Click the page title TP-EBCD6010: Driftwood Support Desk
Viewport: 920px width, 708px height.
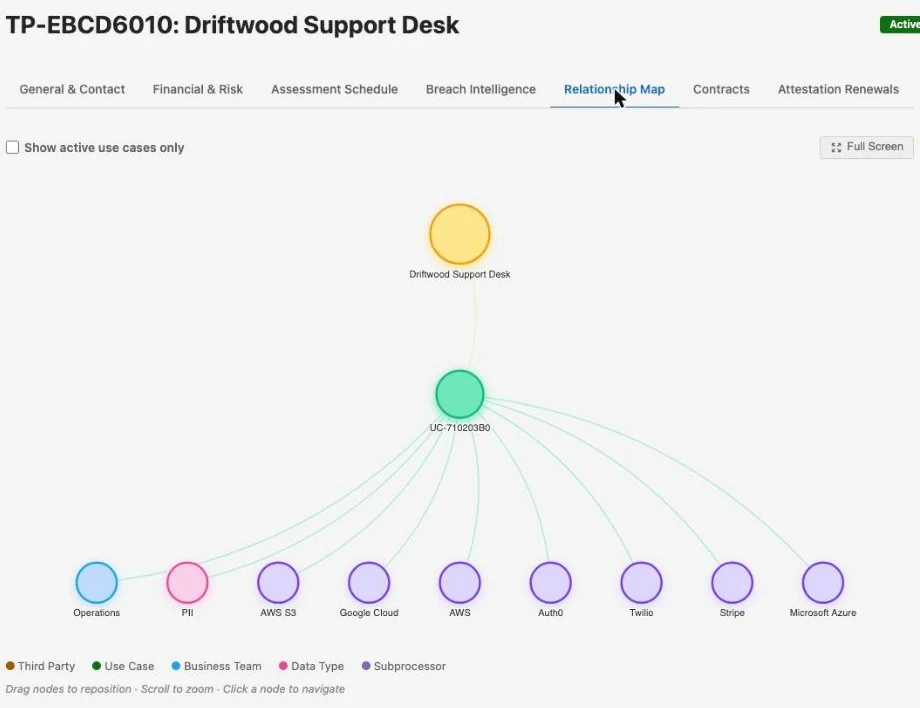point(232,25)
